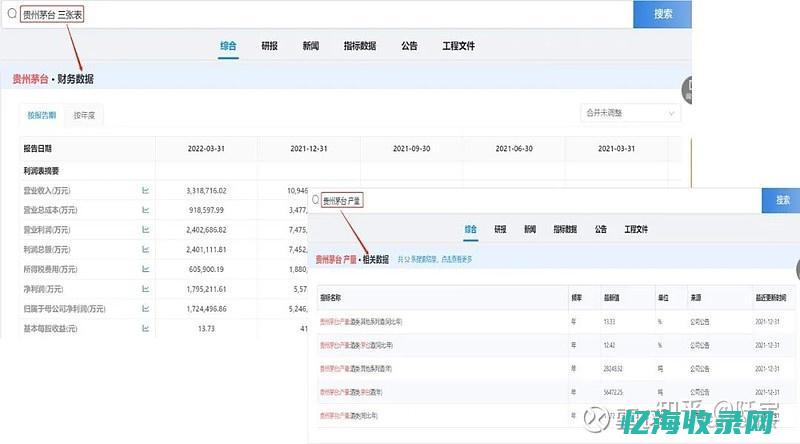The width and height of the screenshot is (800, 444).
Task: Click the 贵州茅台·财务数据 section title
Action: [53, 79]
